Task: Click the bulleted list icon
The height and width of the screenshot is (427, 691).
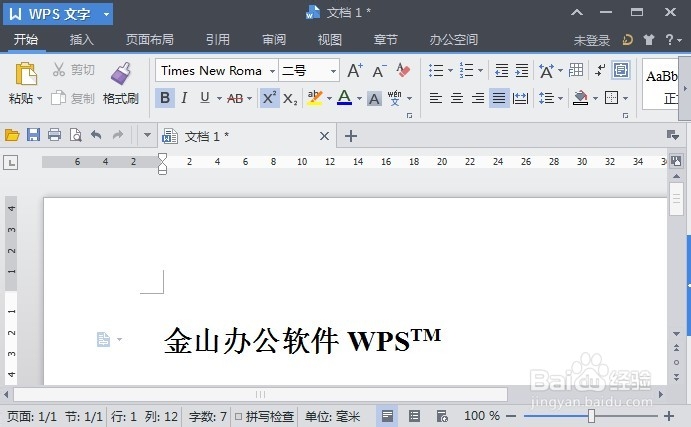Action: [436, 71]
